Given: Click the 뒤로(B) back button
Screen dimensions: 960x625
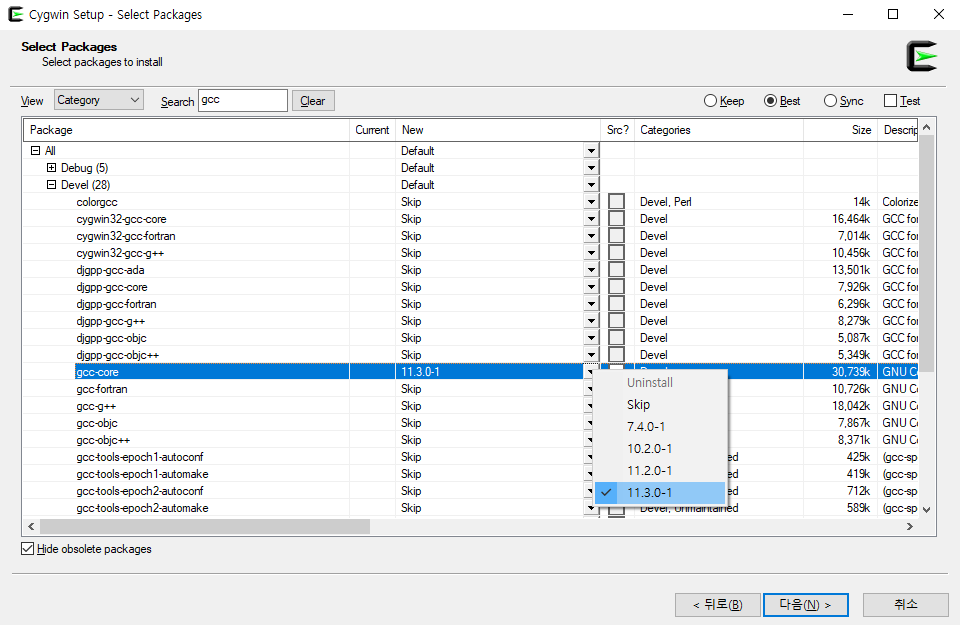Looking at the screenshot, I should click(718, 605).
